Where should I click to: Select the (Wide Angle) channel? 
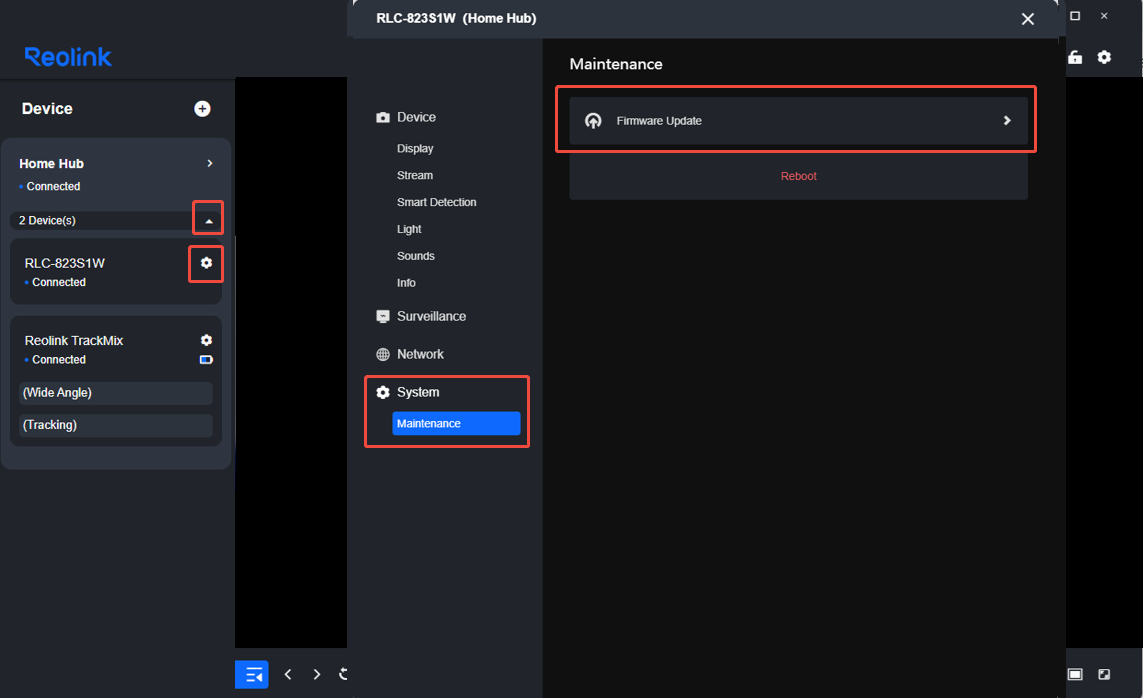tap(116, 393)
